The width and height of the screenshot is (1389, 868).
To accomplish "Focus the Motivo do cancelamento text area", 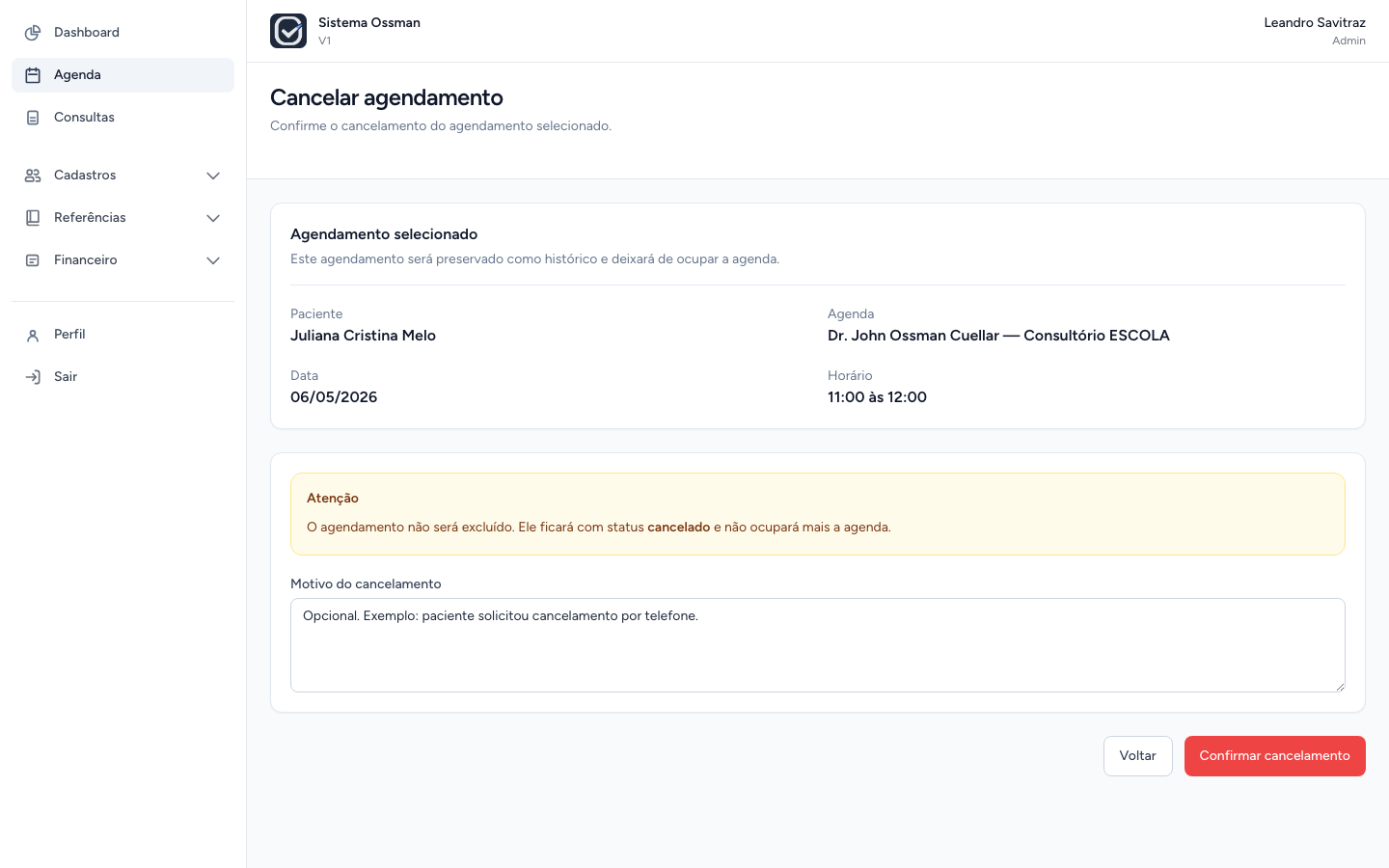I will tap(818, 645).
